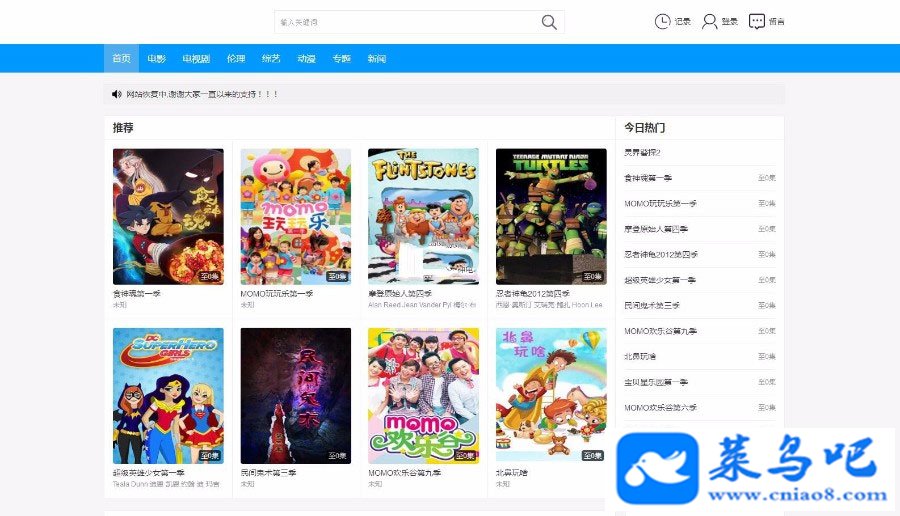Image resolution: width=900 pixels, height=516 pixels.
Task: Open the Flintstones poster thumbnail
Action: [423, 216]
